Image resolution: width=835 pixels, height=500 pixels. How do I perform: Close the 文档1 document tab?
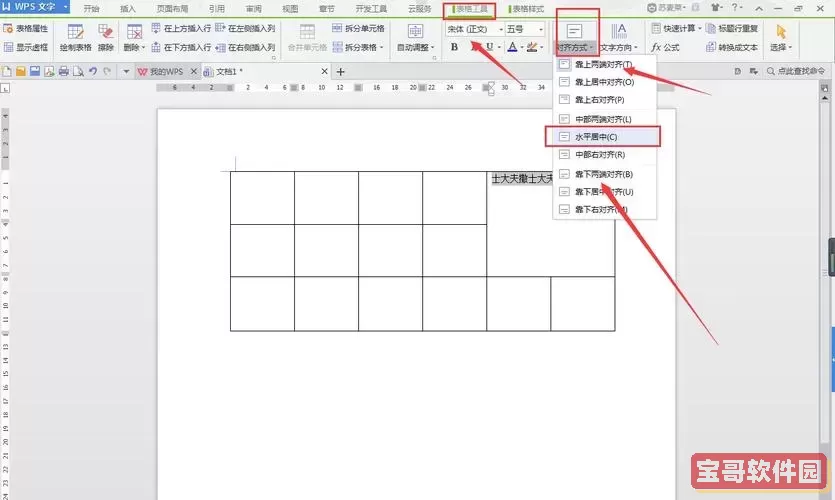pyautogui.click(x=324, y=71)
